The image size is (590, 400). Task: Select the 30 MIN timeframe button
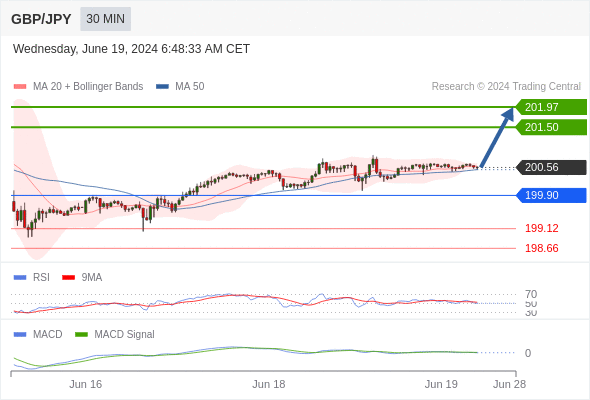105,19
